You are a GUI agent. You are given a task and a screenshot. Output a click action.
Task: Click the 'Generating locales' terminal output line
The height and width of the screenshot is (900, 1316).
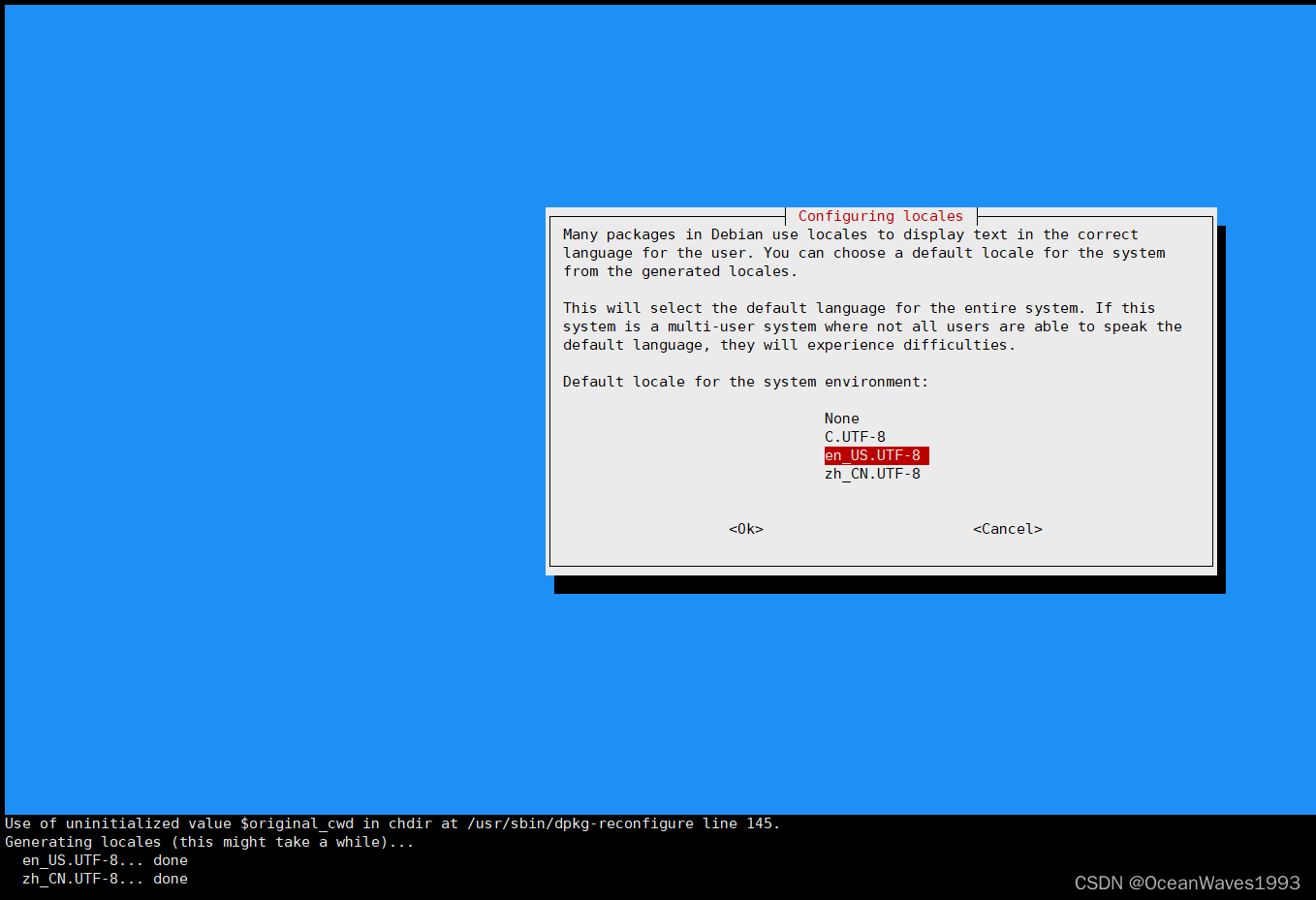[209, 842]
